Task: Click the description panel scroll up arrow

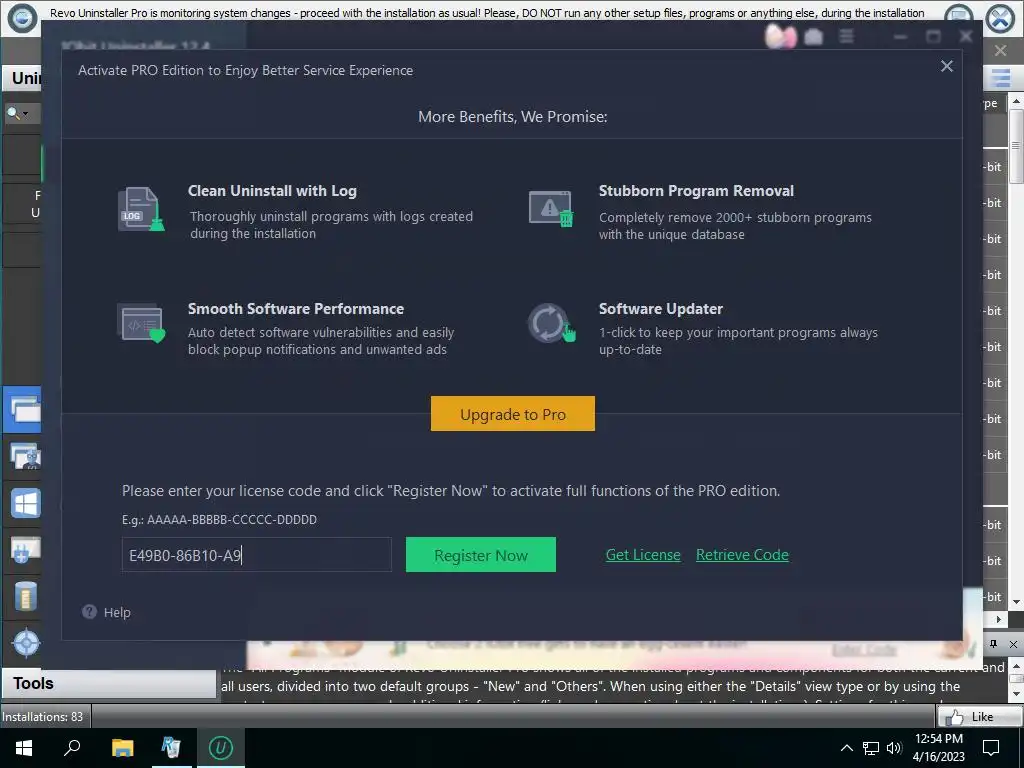Action: point(1016,666)
